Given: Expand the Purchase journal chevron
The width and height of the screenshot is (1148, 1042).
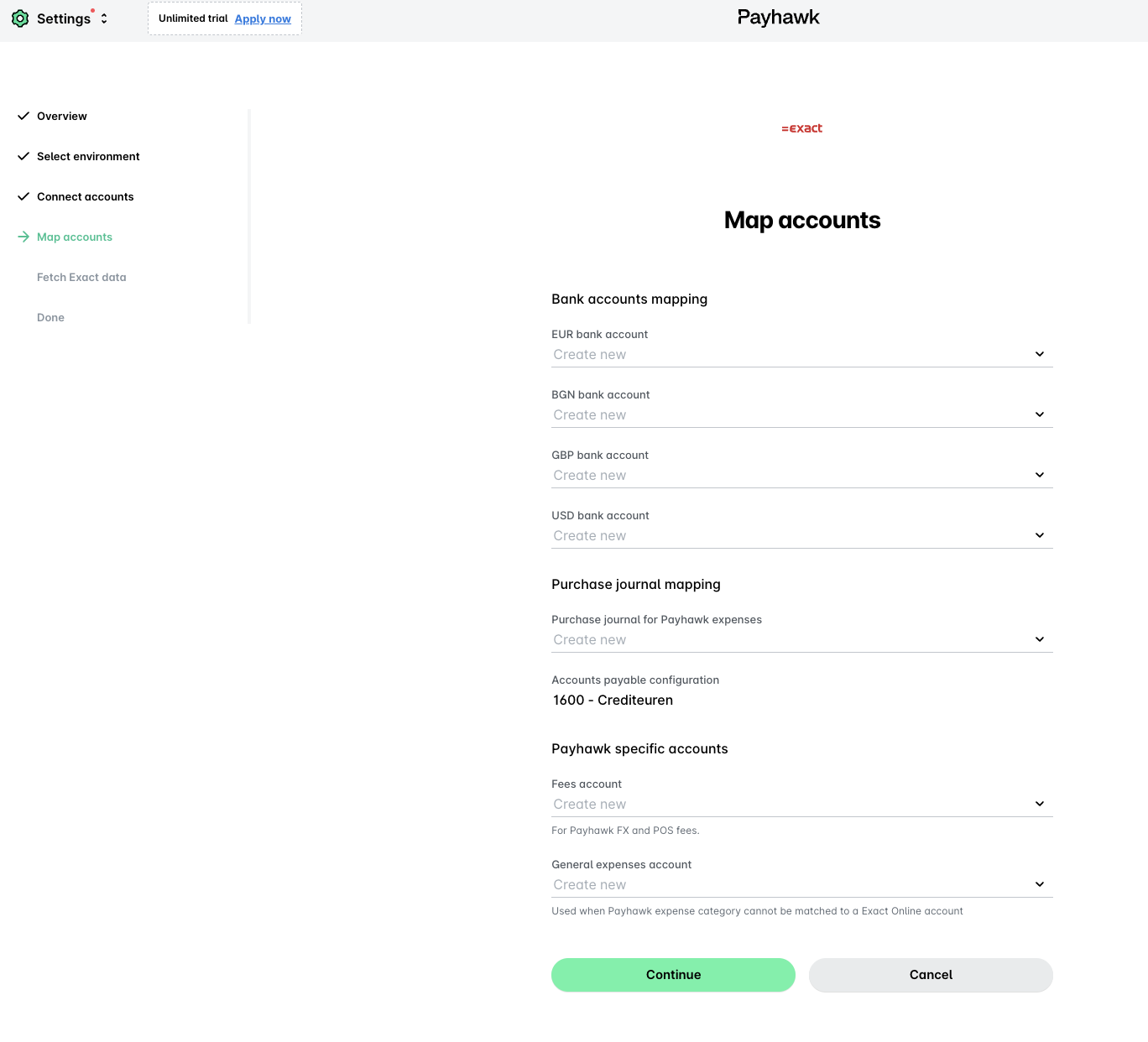Looking at the screenshot, I should [1040, 639].
